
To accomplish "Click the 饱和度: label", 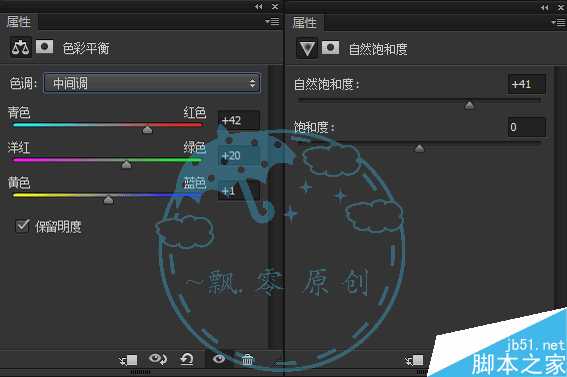I will pyautogui.click(x=314, y=127).
